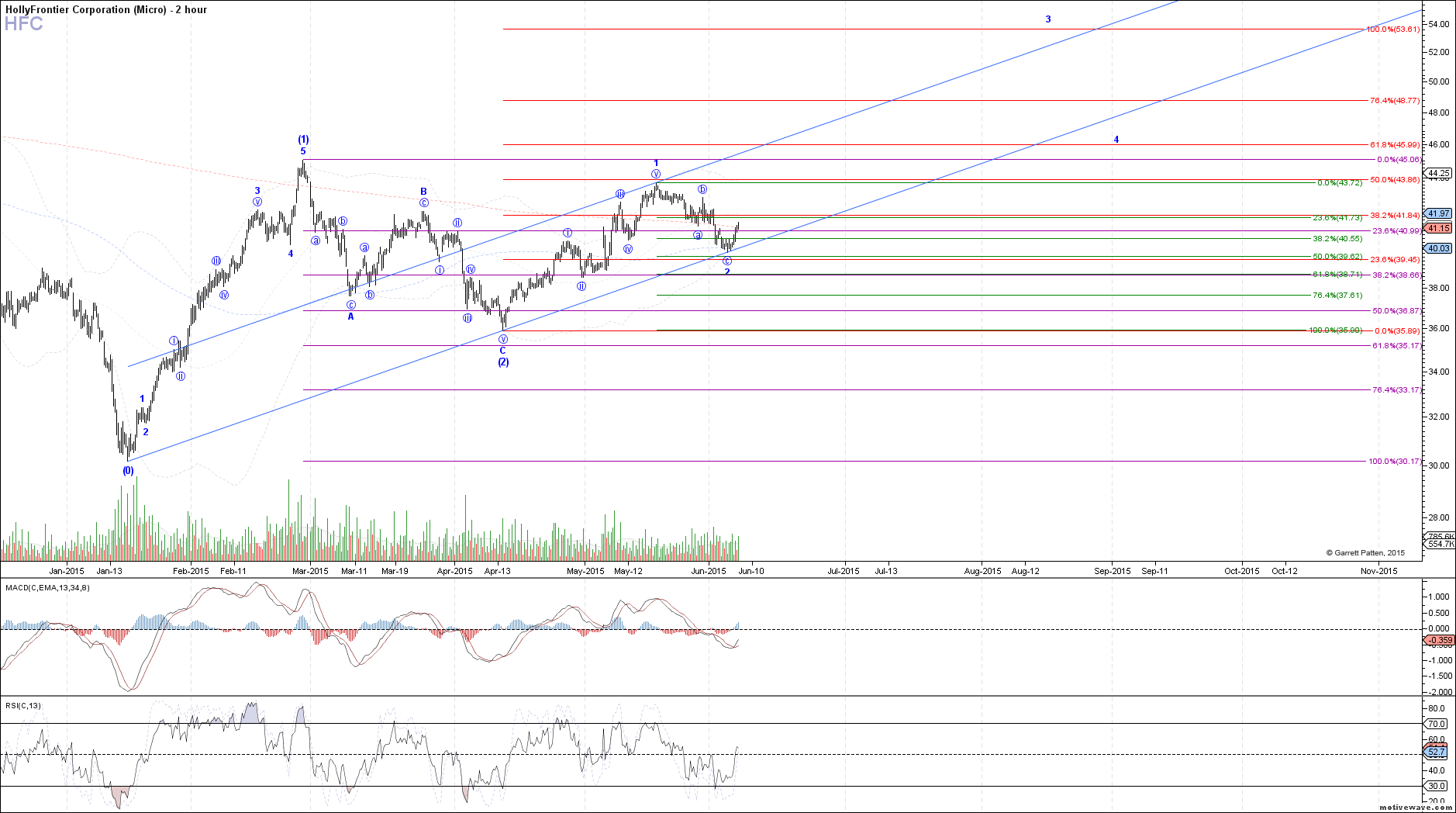The image size is (1456, 813).
Task: Select the "(0)" wave label at the January low
Action: (128, 470)
